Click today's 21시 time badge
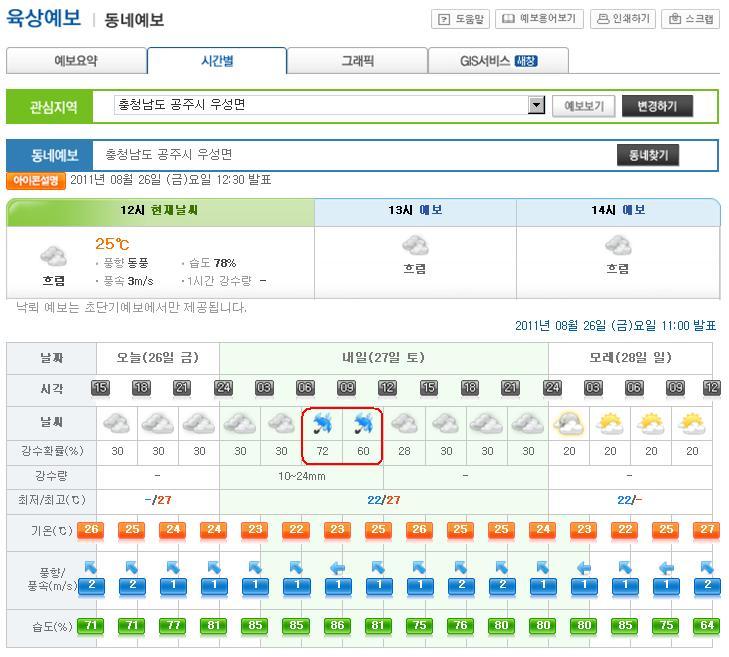Viewport: 729px width, 657px height. coord(182,388)
